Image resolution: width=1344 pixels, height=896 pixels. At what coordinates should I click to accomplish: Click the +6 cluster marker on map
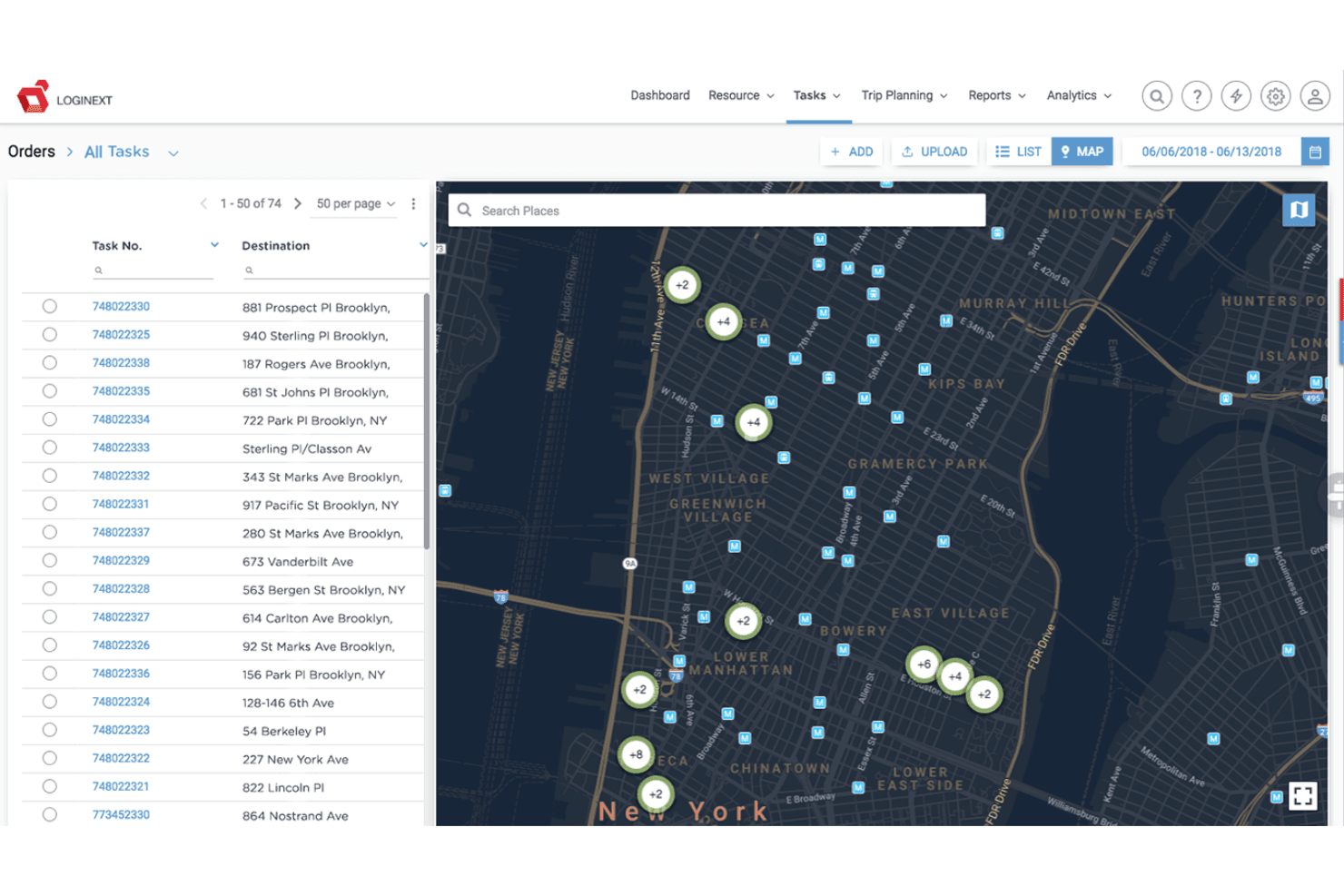(924, 664)
